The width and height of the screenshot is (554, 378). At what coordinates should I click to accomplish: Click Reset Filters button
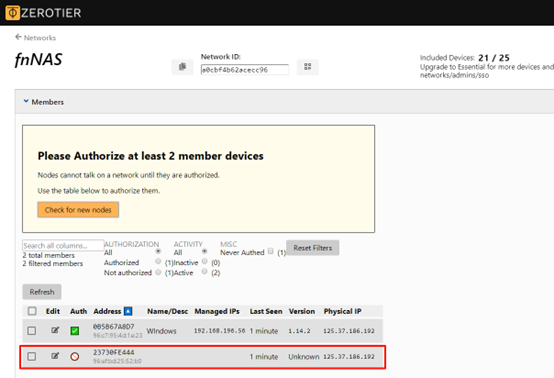click(313, 248)
